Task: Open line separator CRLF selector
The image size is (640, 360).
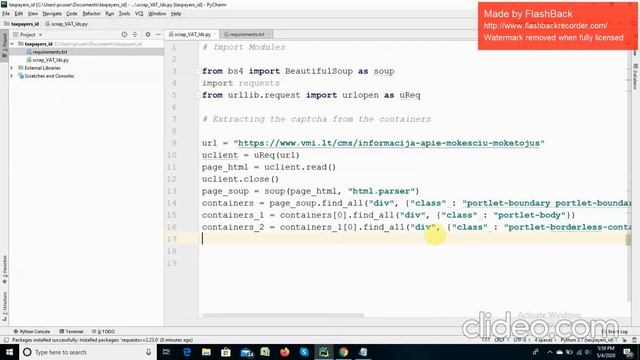Action: point(500,340)
